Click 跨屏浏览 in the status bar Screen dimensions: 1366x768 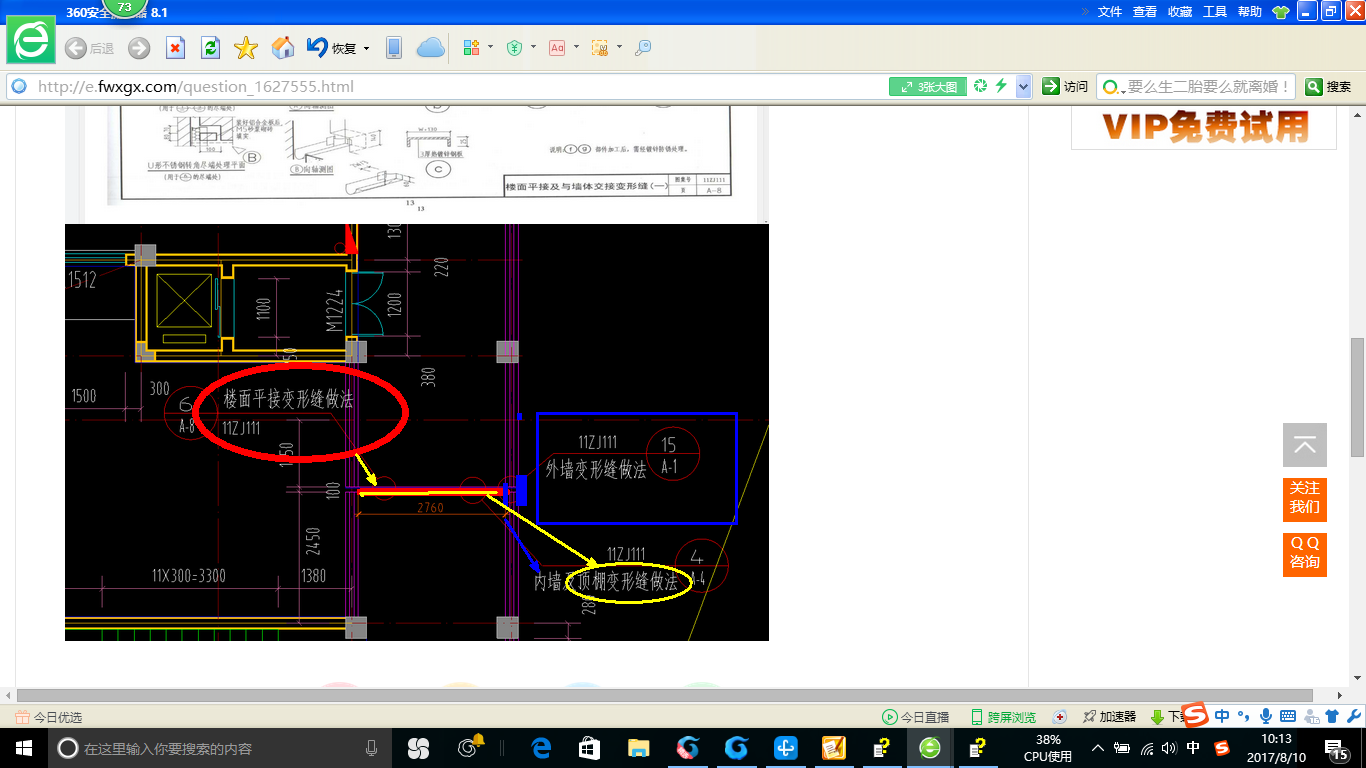pos(1003,717)
